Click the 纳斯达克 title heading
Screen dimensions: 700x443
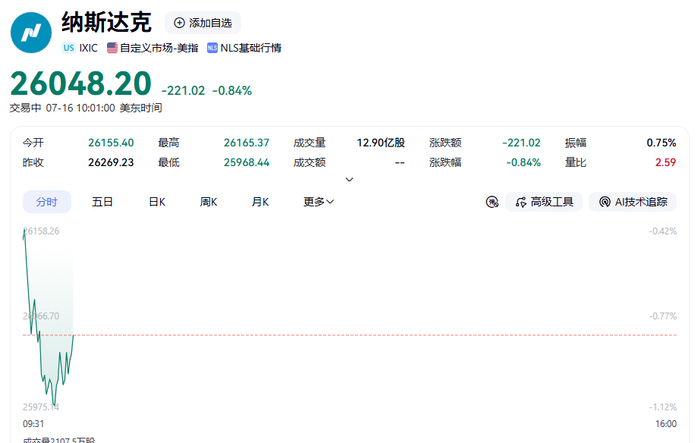pos(107,22)
